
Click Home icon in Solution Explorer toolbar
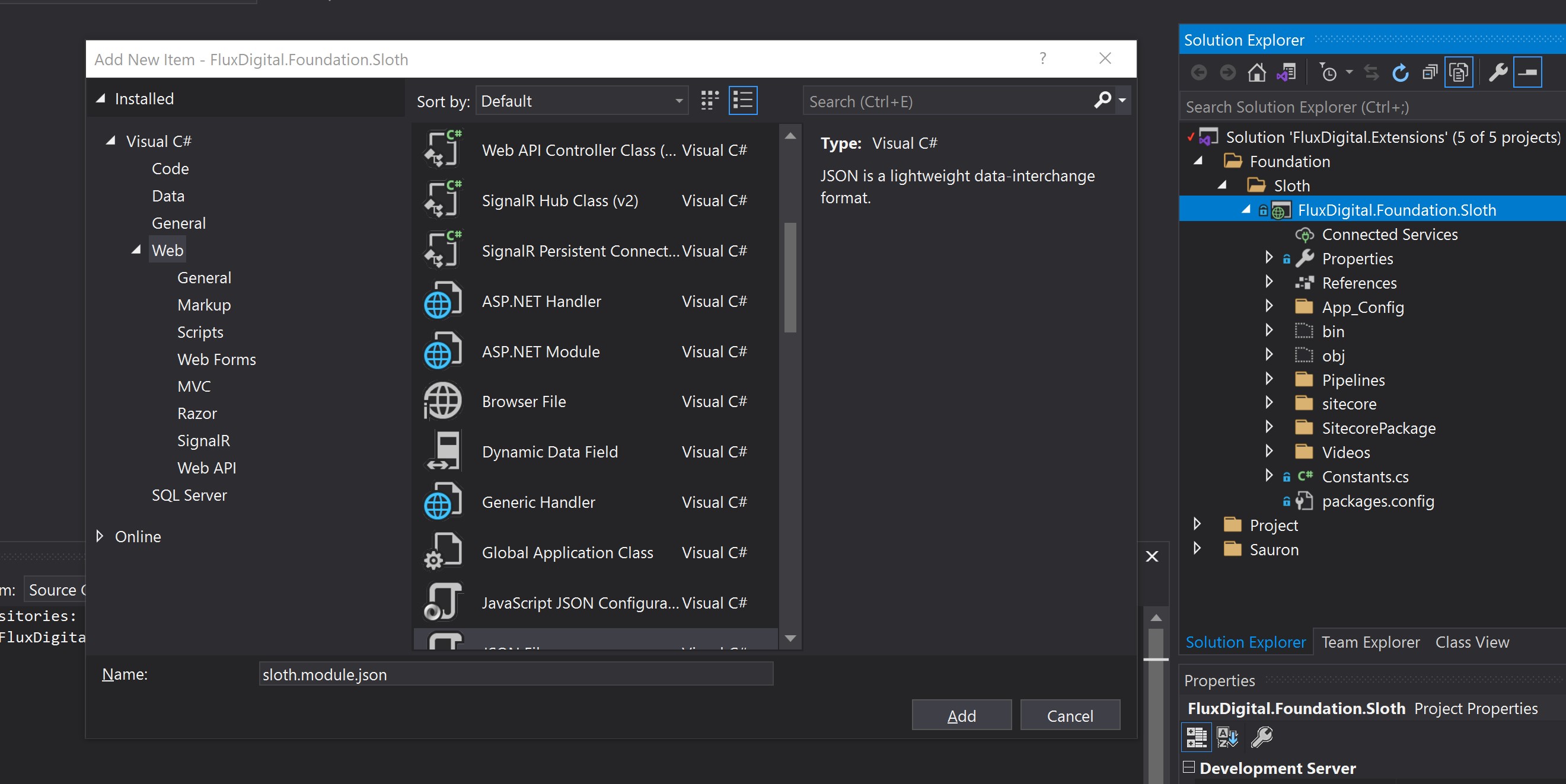(x=1256, y=73)
